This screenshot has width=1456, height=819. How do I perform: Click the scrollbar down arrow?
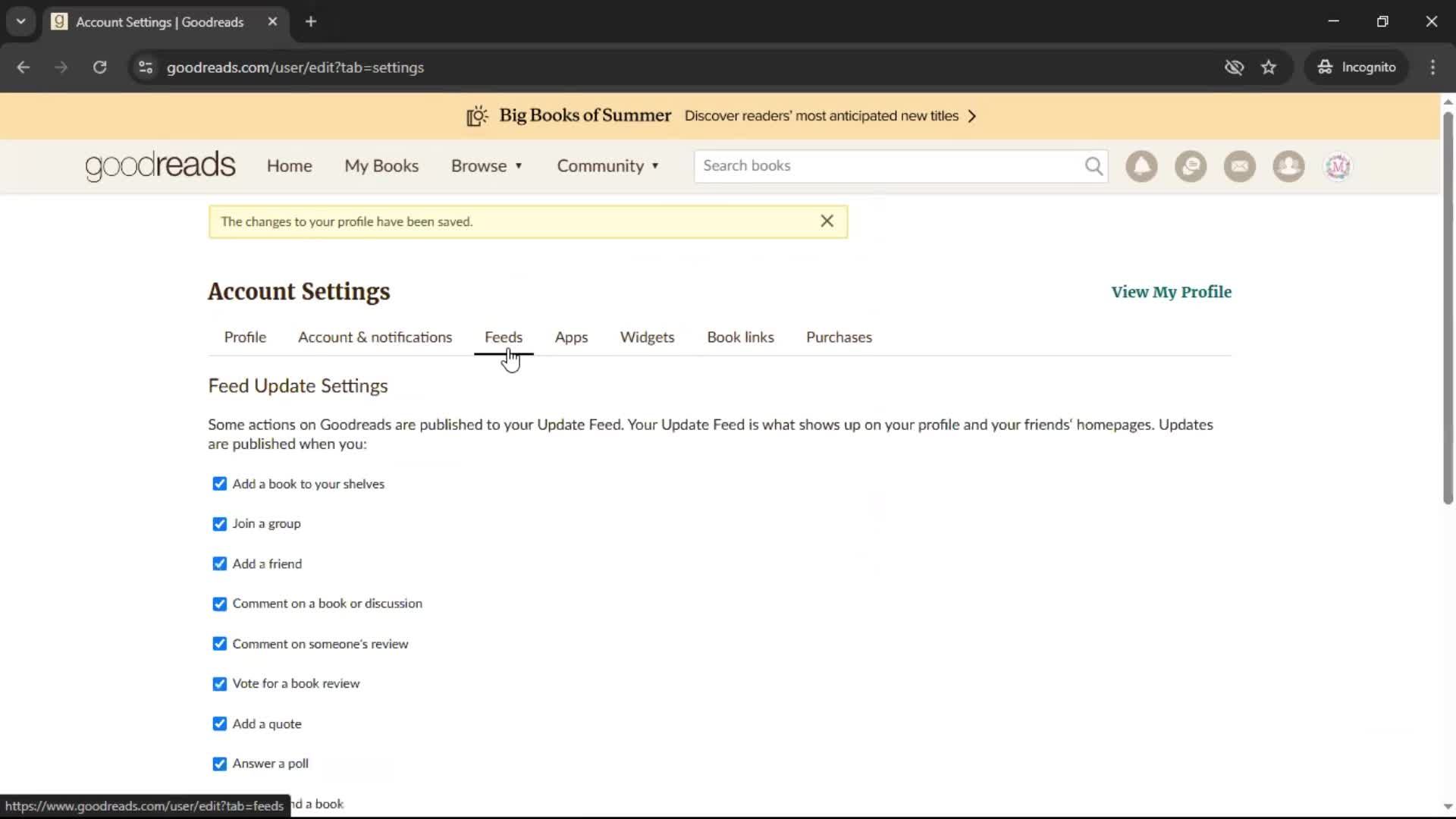click(1448, 807)
